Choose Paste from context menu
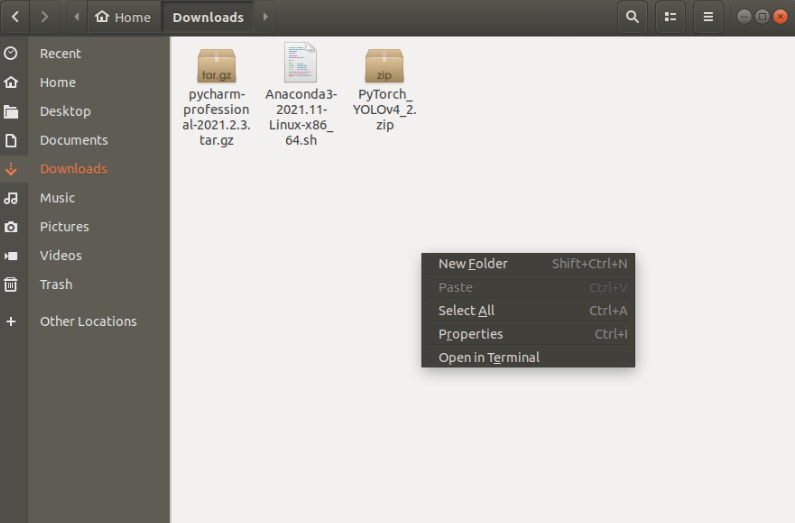This screenshot has width=795, height=523. [528, 287]
